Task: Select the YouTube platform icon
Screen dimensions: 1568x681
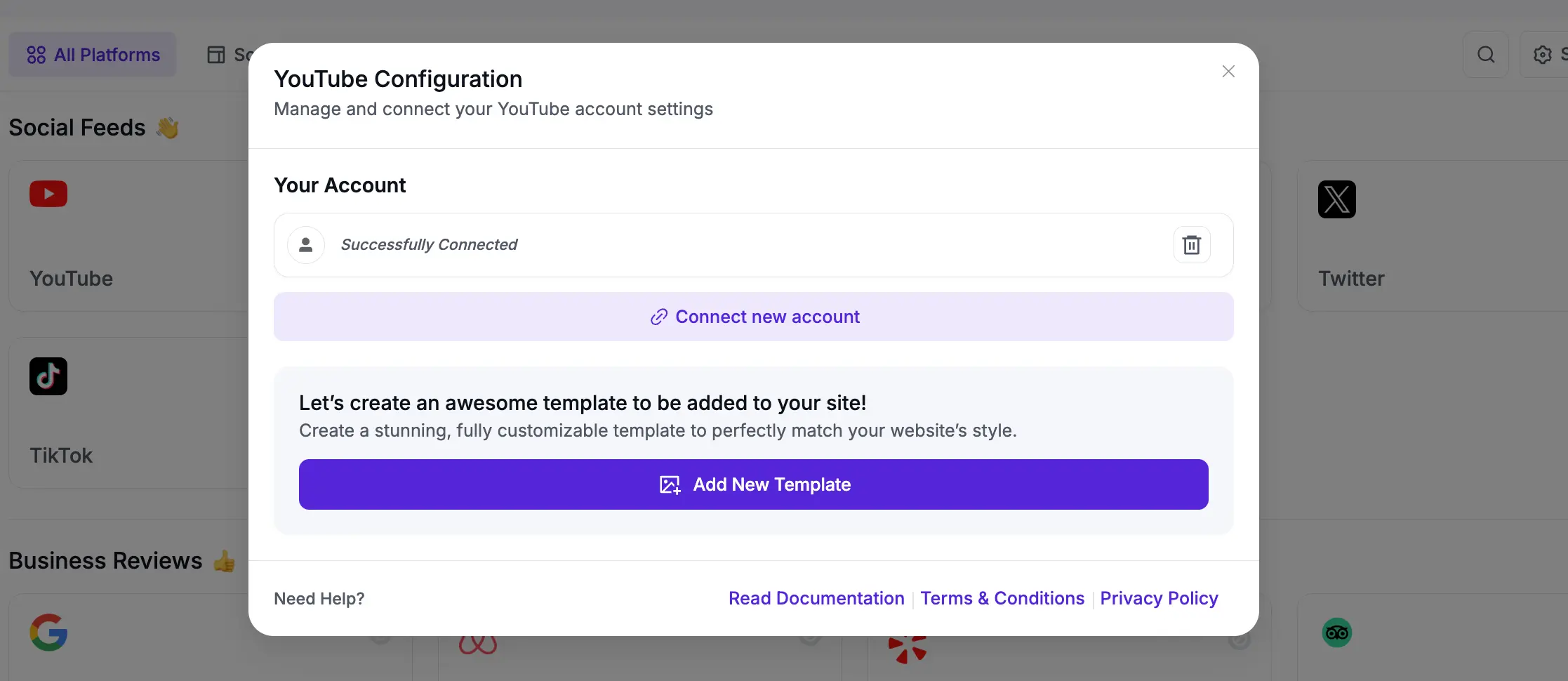Action: click(48, 194)
